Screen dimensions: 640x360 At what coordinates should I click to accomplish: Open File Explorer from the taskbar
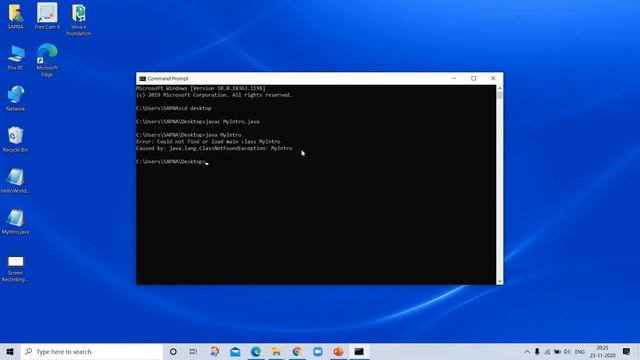(x=276, y=351)
